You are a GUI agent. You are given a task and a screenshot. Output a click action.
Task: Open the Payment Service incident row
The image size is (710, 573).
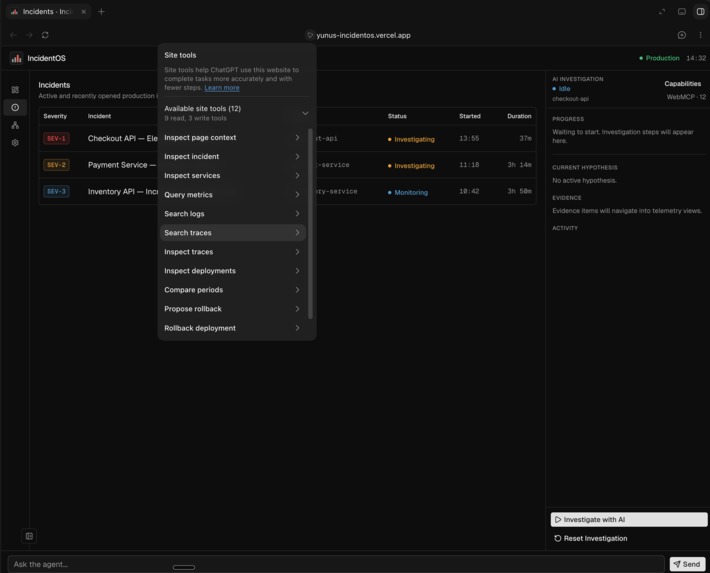click(288, 165)
